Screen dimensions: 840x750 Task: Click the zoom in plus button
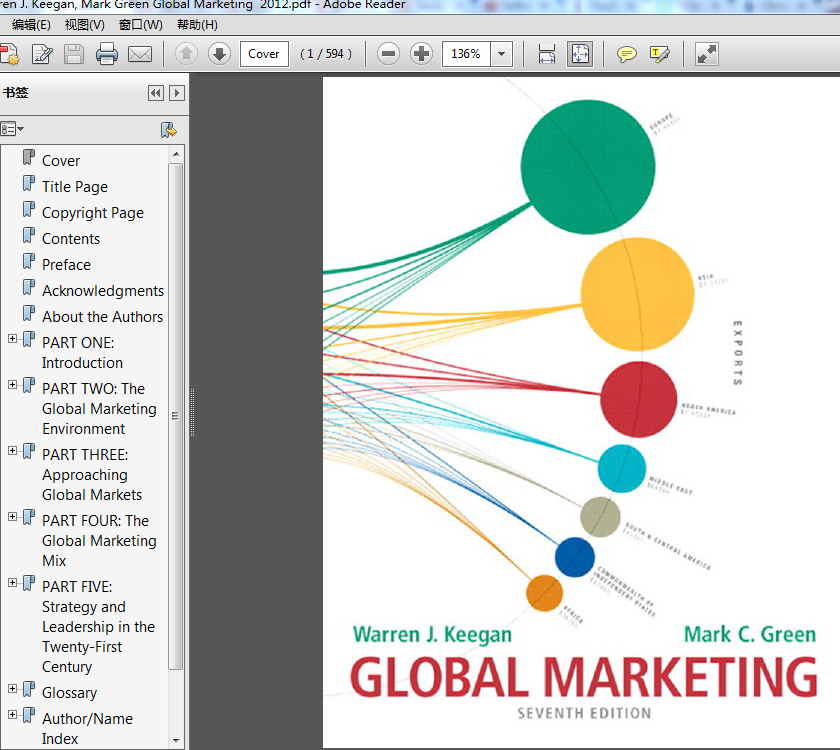[422, 54]
